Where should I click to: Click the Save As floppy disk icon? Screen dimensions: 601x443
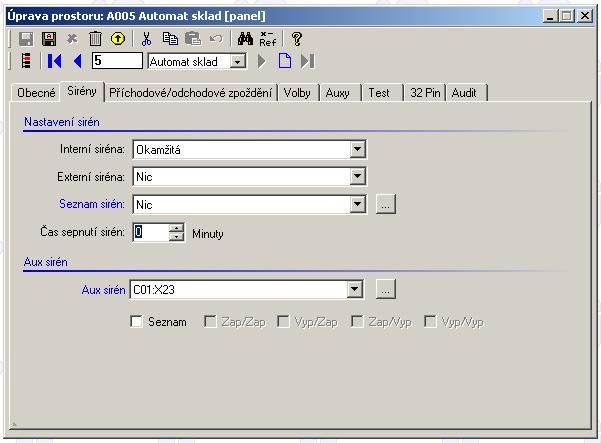pos(49,39)
